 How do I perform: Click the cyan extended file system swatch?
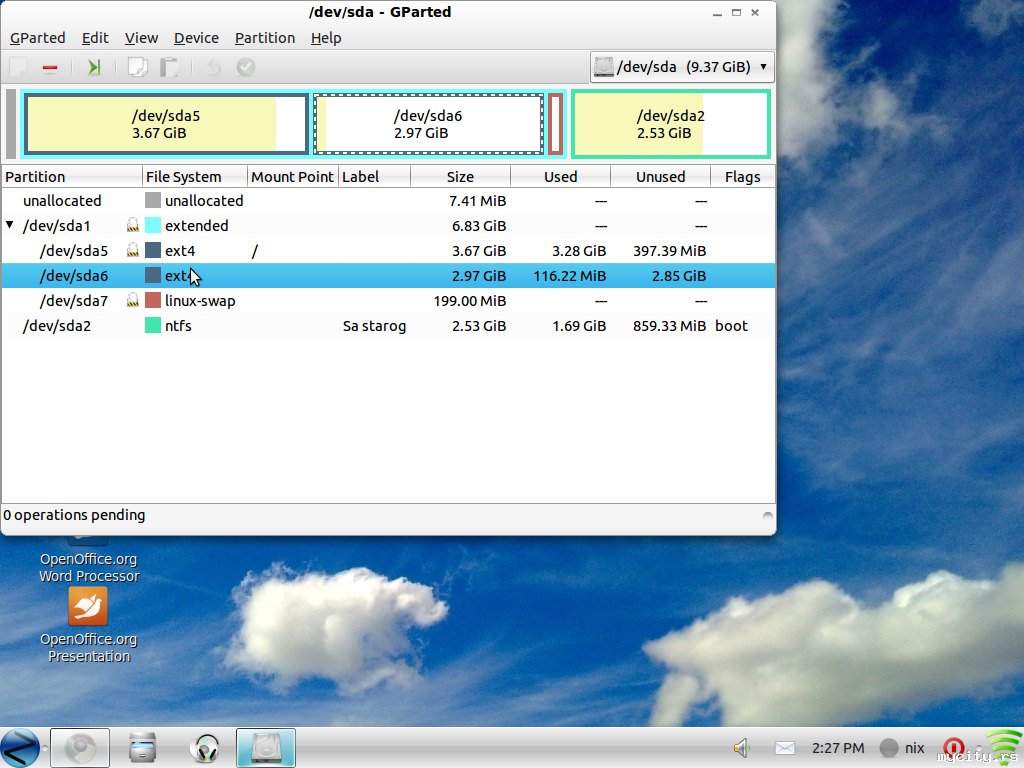pos(153,225)
